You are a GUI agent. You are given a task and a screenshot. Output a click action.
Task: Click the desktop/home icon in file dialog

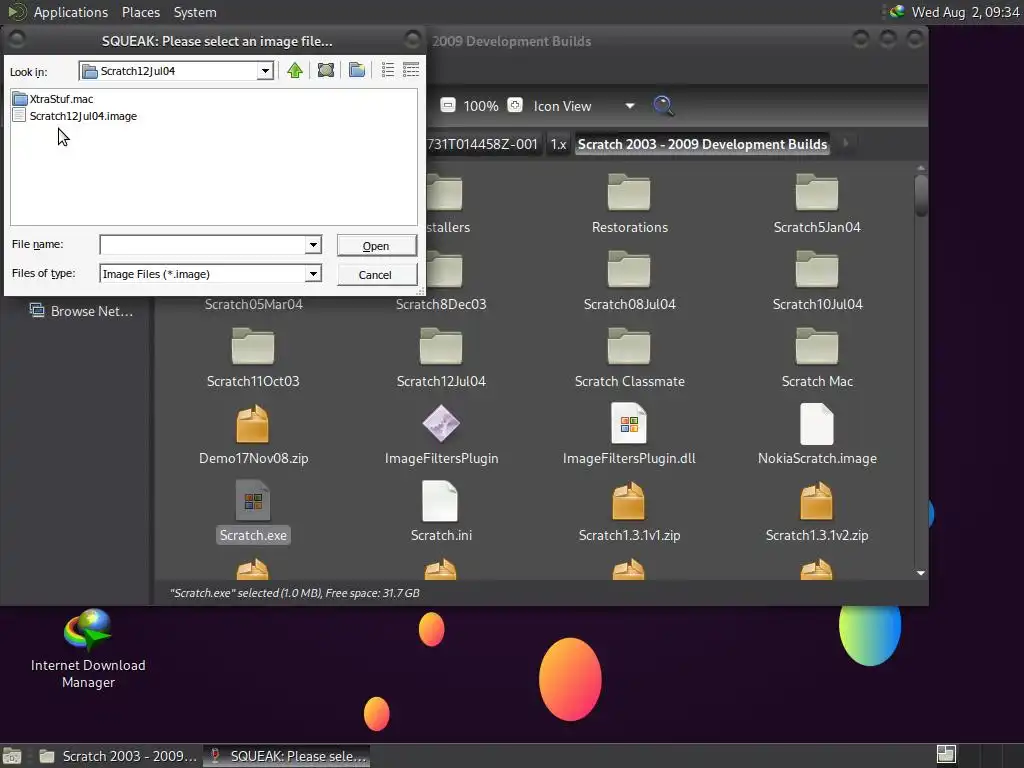(x=325, y=70)
